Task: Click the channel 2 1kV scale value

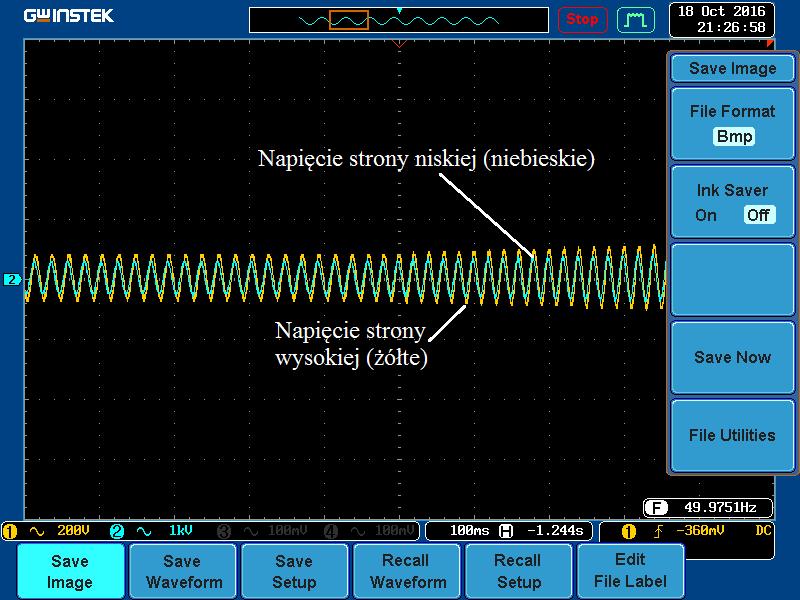Action: pos(181,531)
